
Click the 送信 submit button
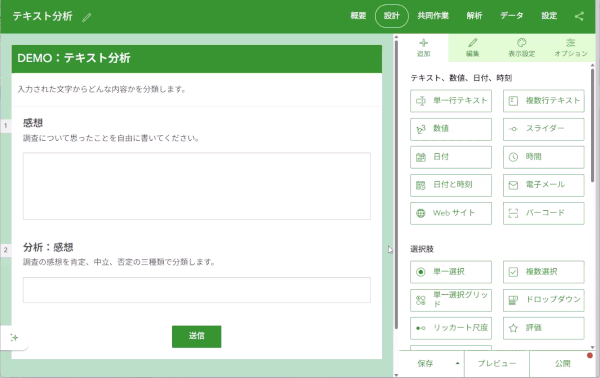tap(196, 336)
